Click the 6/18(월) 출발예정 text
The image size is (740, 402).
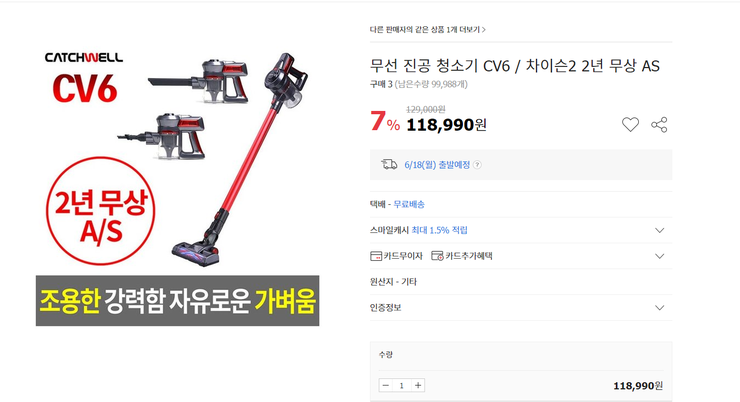point(437,165)
